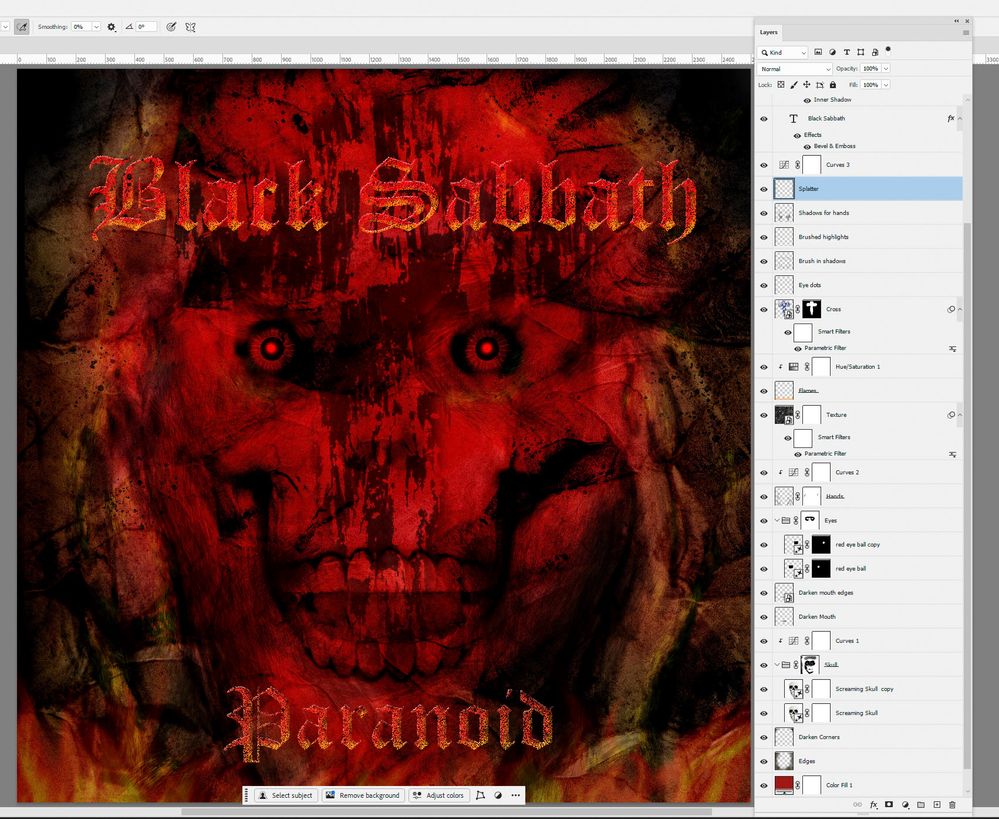Click Select subject button
This screenshot has width=999, height=819.
tap(285, 795)
